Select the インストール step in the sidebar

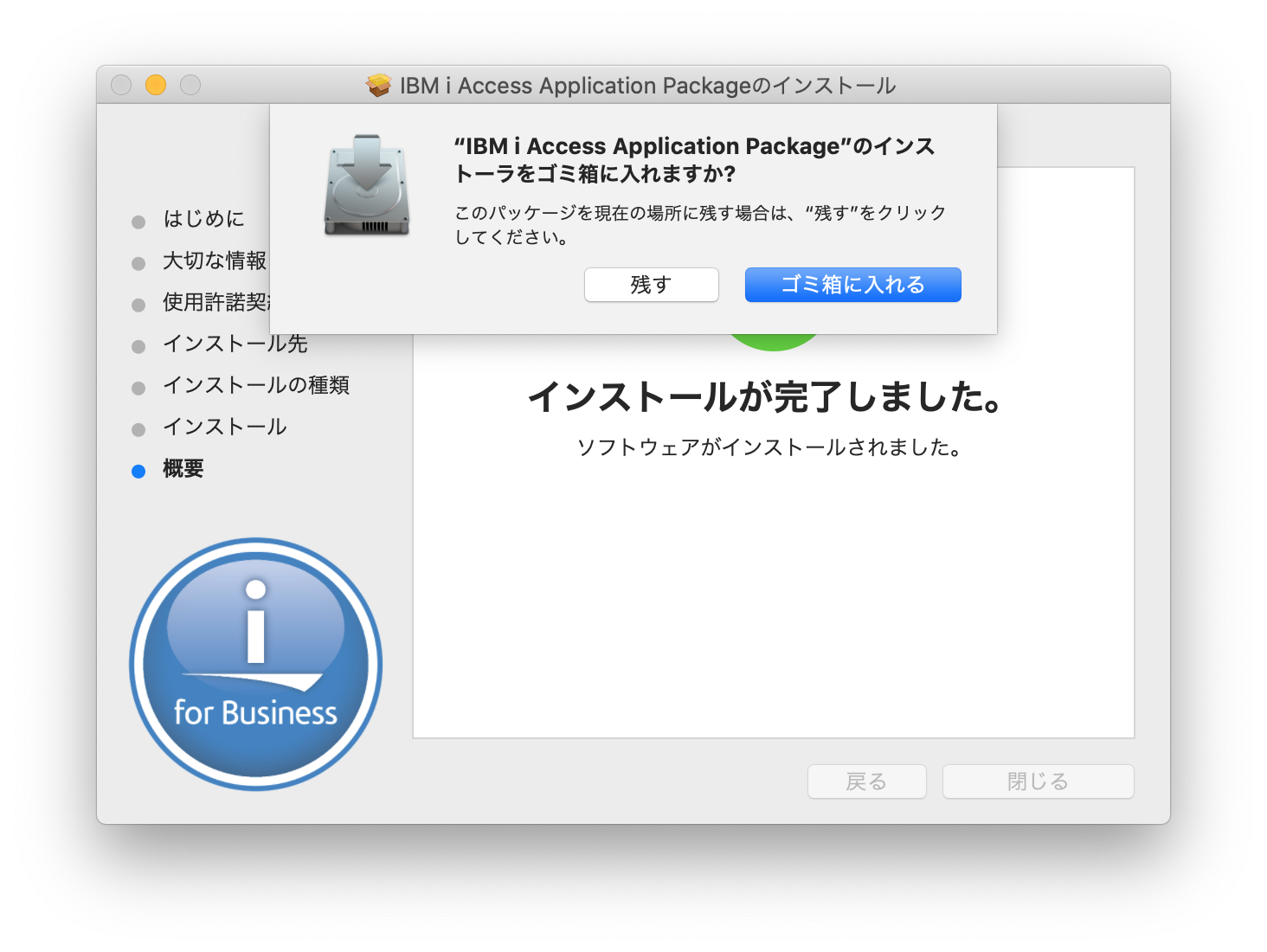[225, 427]
